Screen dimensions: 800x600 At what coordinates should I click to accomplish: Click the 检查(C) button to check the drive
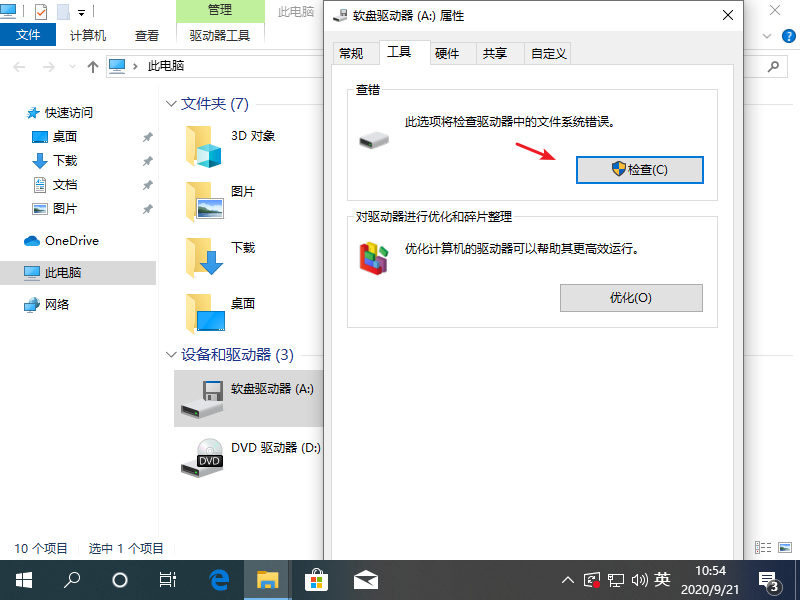point(639,169)
